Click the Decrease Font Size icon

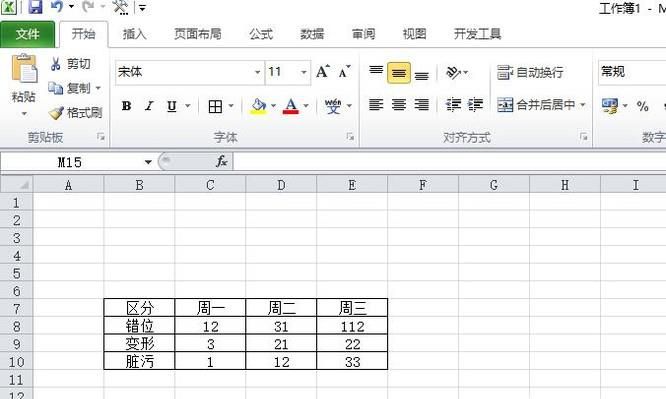click(x=344, y=71)
